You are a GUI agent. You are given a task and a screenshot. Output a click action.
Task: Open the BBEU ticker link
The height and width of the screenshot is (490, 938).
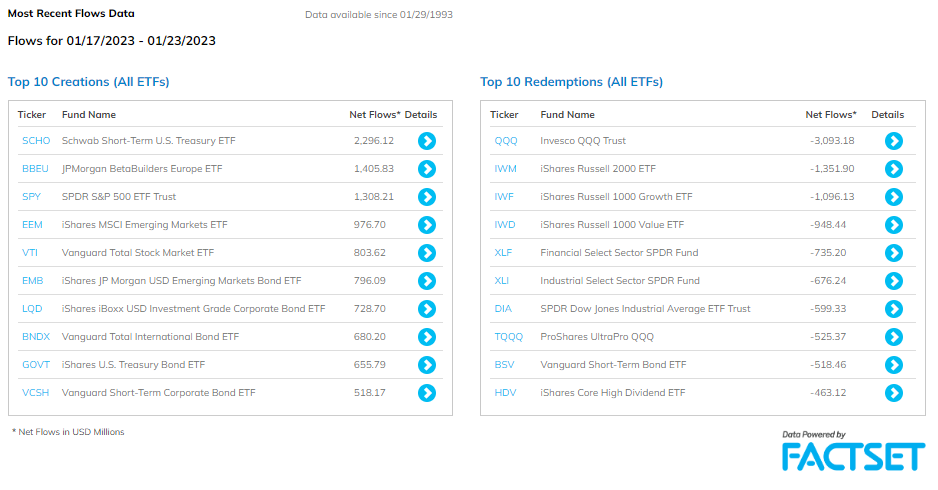pyautogui.click(x=35, y=169)
